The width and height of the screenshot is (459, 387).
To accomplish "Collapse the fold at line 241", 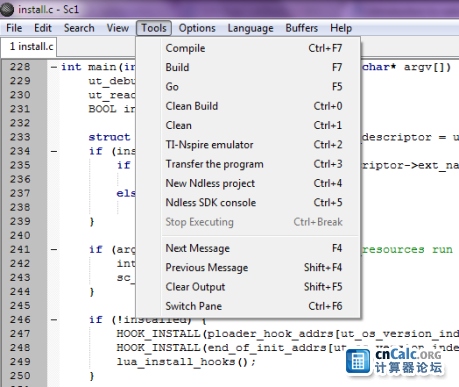I will coord(54,250).
